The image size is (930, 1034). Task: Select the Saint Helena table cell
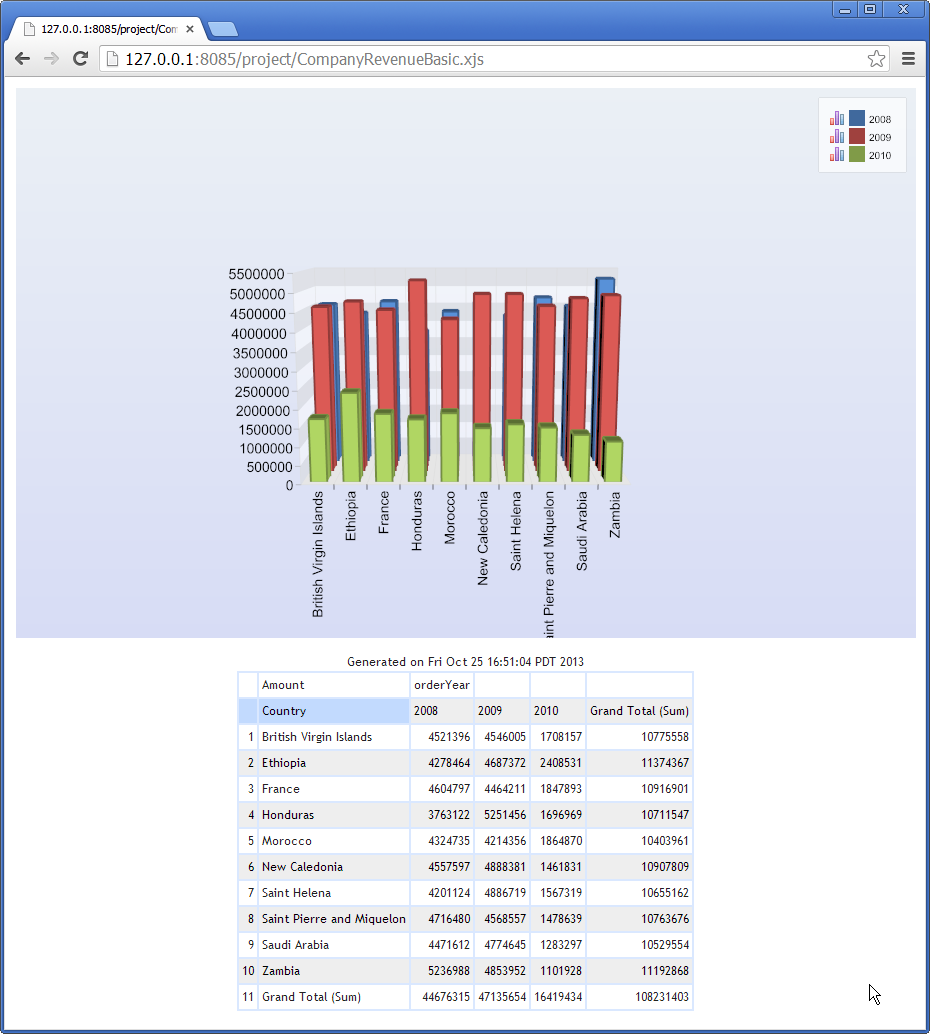(333, 893)
